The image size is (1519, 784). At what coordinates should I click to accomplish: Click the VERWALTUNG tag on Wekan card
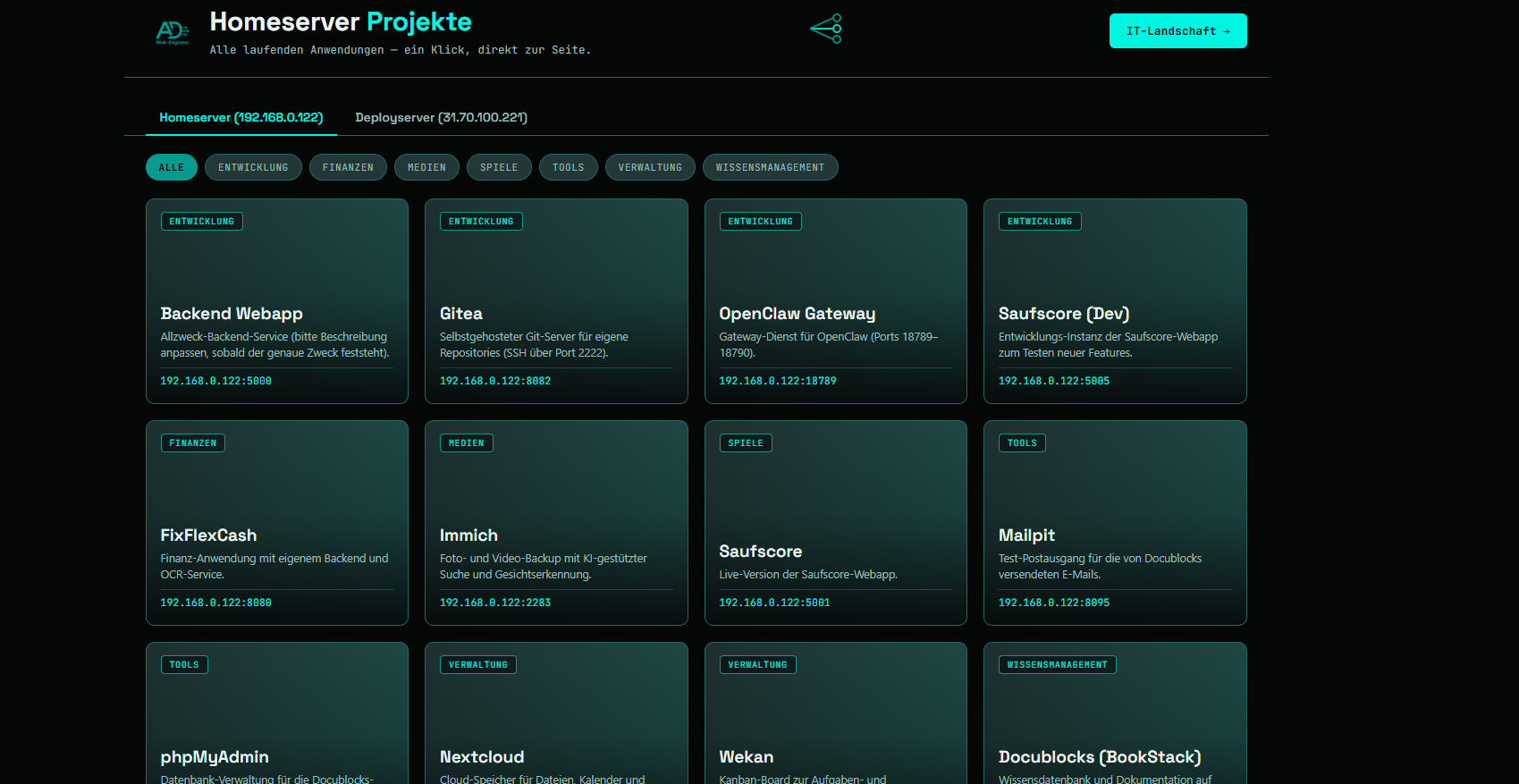pyautogui.click(x=758, y=665)
